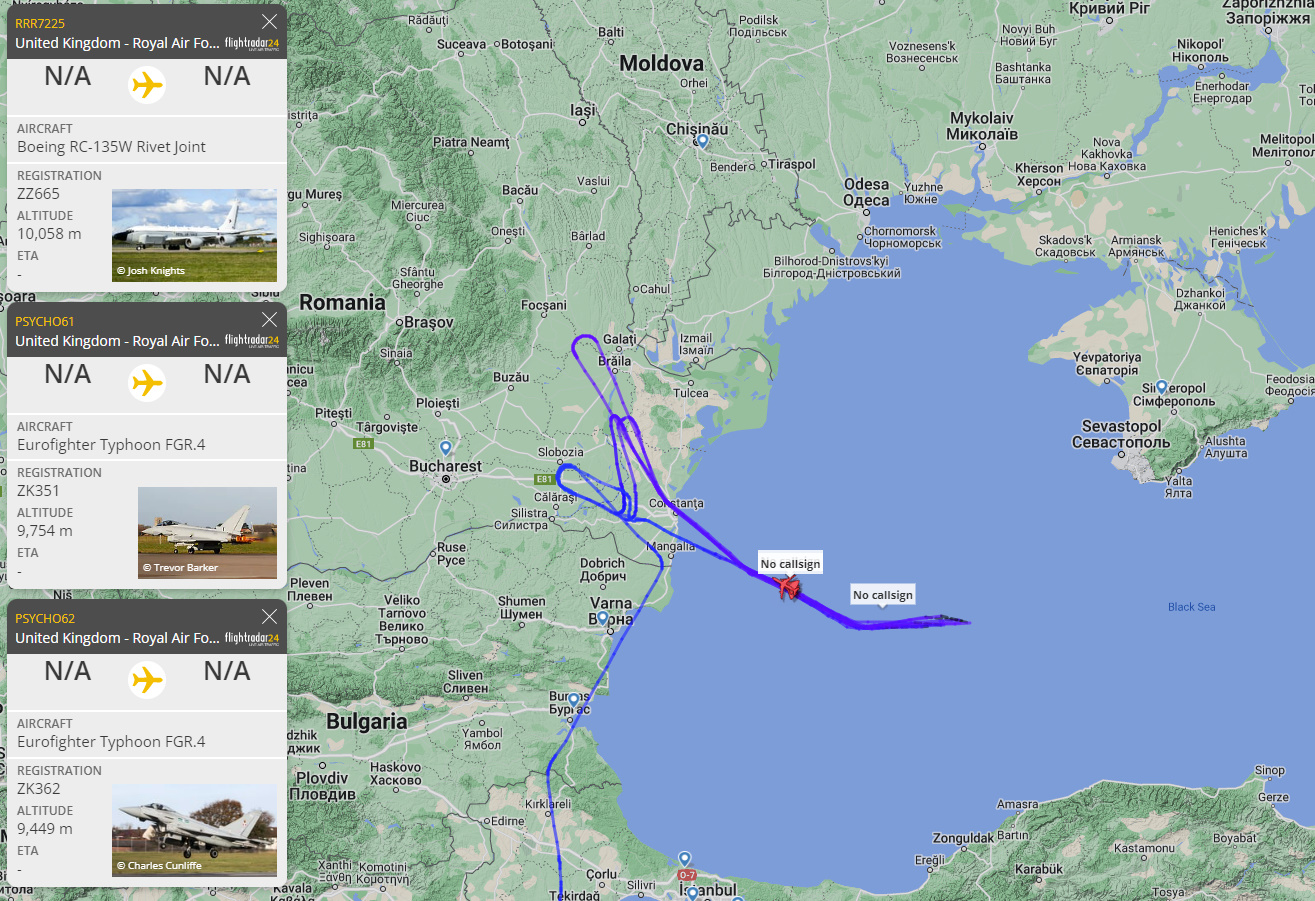Click the ZK351 registration value

pyautogui.click(x=39, y=491)
